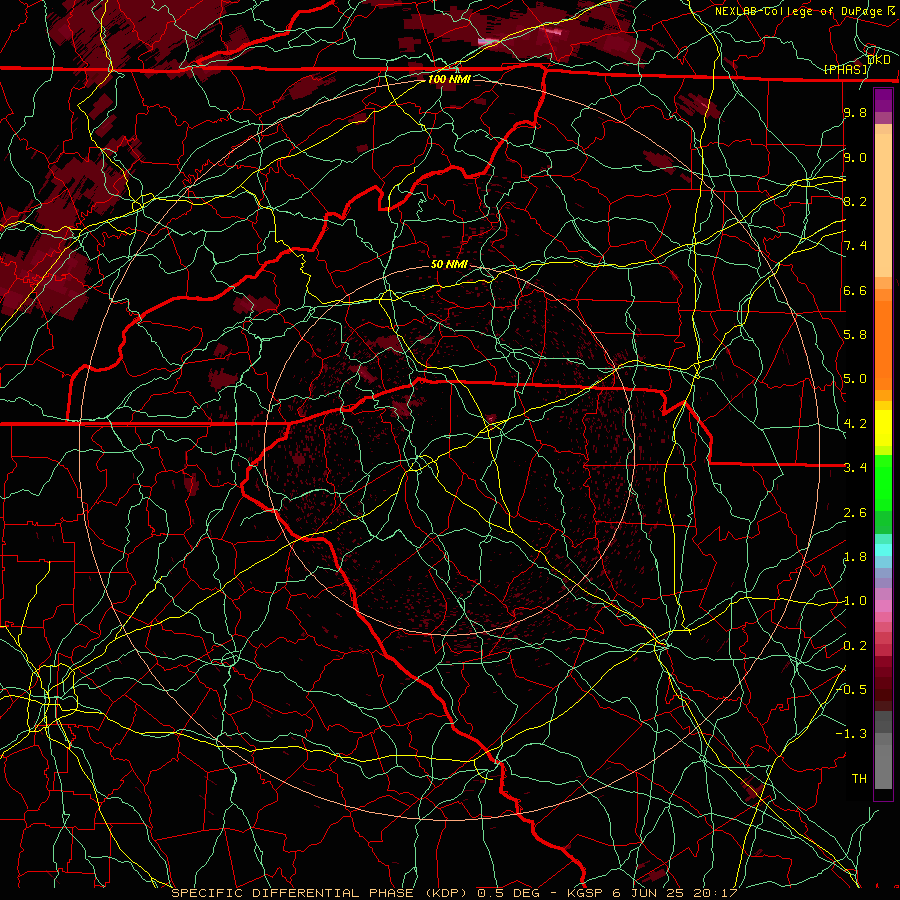The width and height of the screenshot is (900, 900).
Task: Click the 8.2 scale value
Action: [855, 201]
